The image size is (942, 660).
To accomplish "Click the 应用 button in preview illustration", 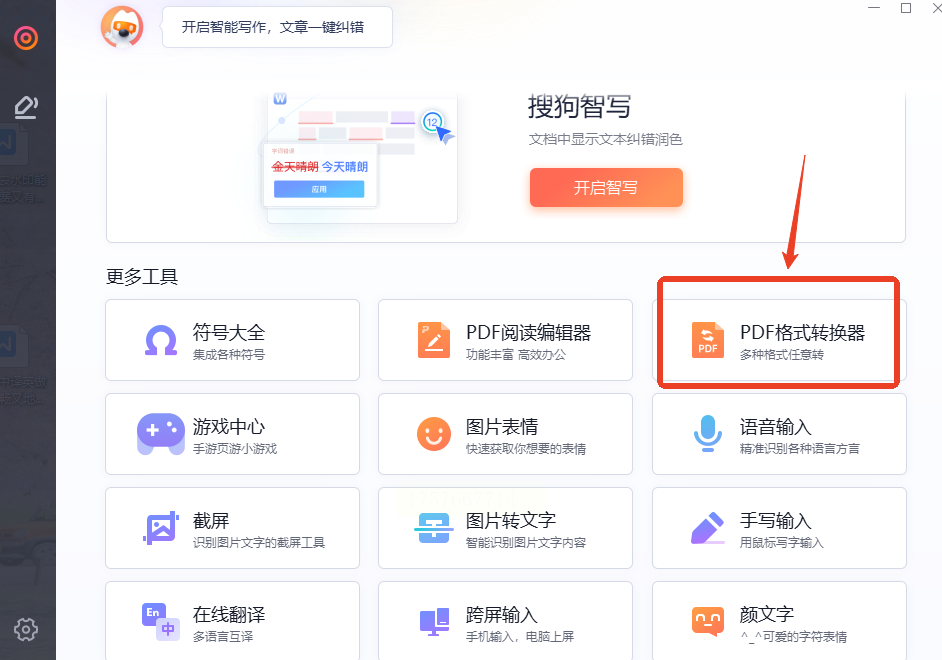I will (319, 189).
